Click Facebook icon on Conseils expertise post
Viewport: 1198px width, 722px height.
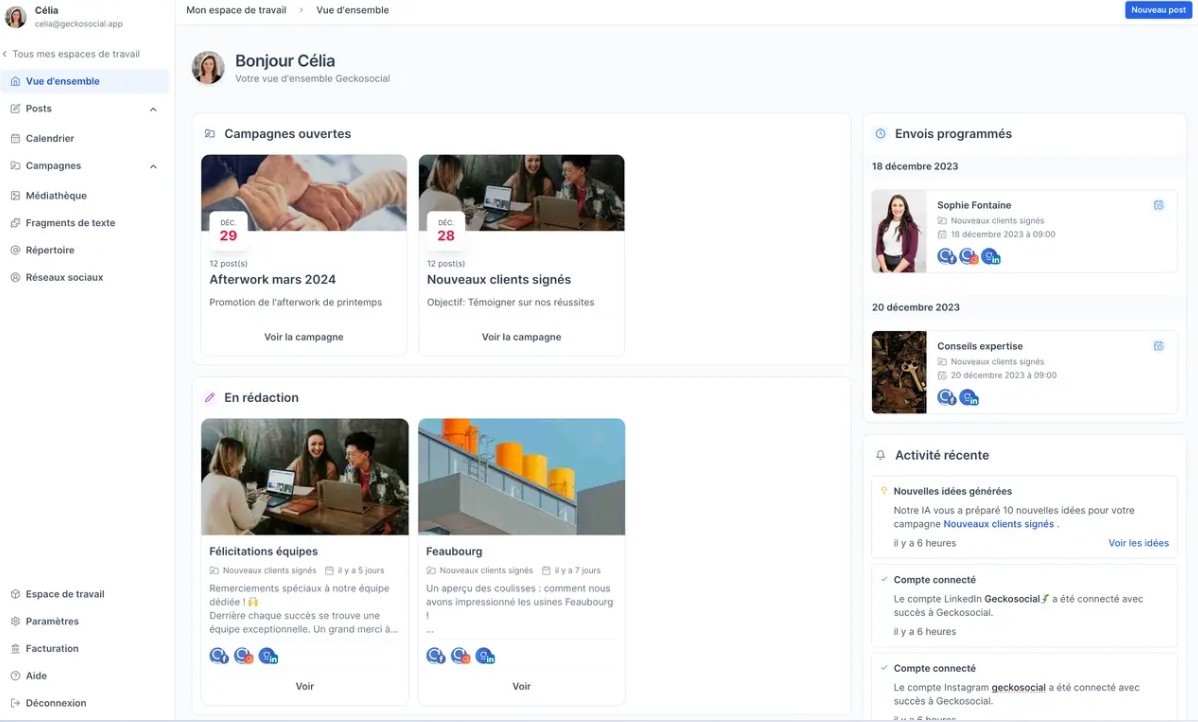[x=947, y=398]
